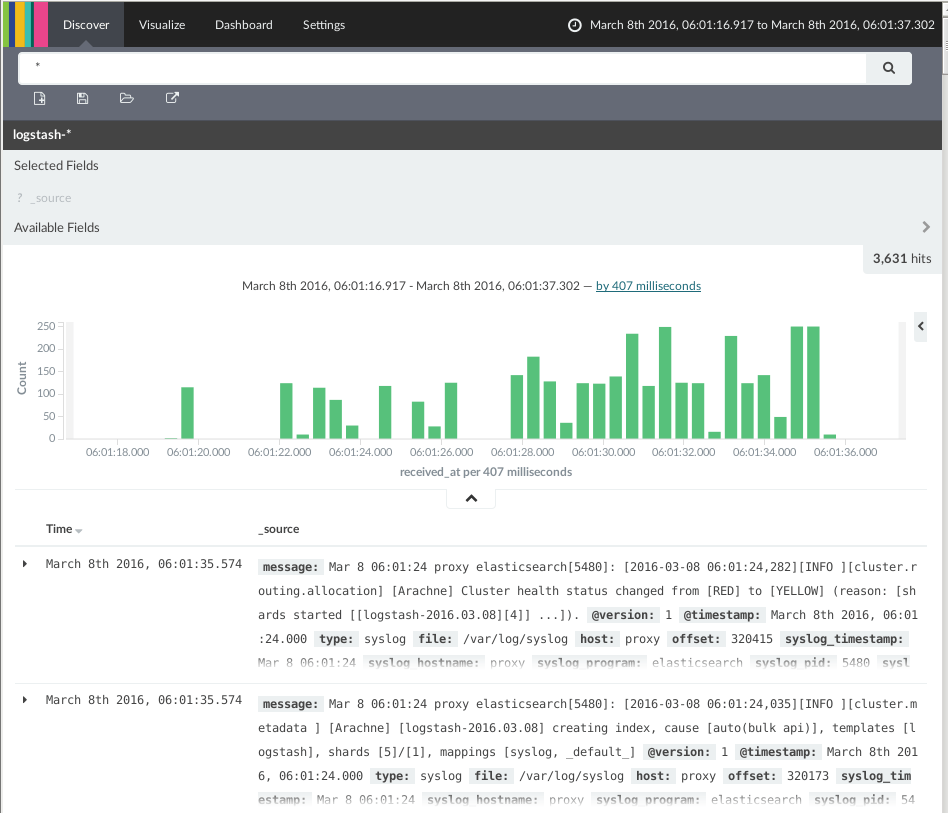
Task: Click the search magnifier button
Action: tap(888, 68)
